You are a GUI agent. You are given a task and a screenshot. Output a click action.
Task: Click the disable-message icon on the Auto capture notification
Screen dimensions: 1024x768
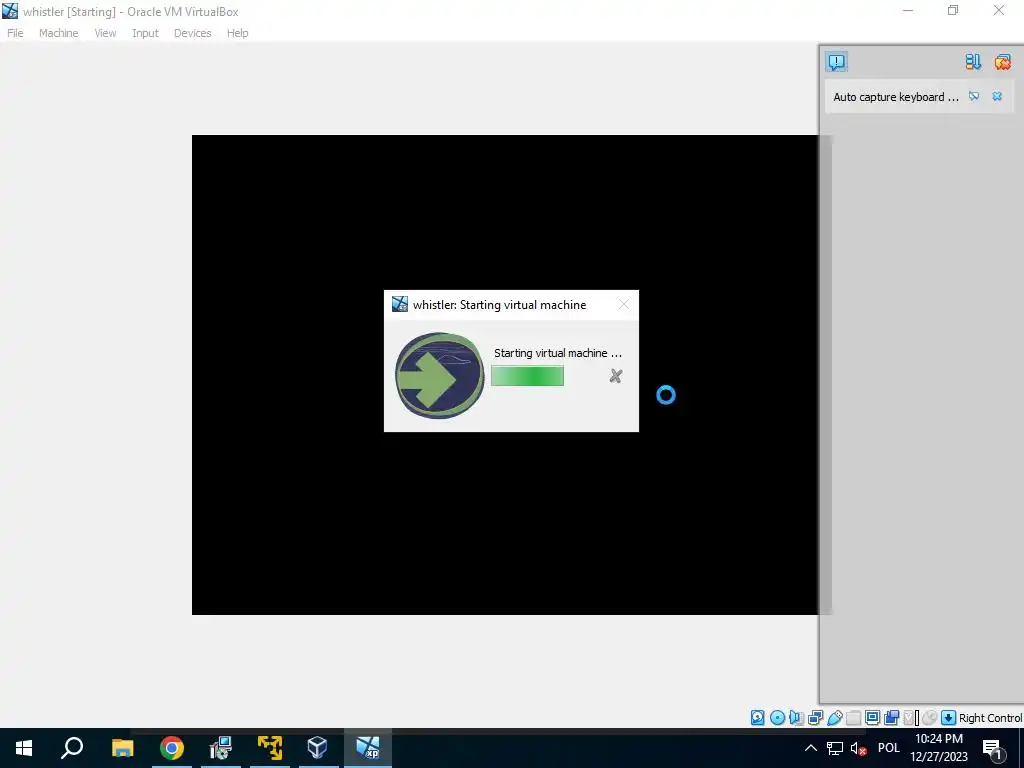tap(974, 96)
